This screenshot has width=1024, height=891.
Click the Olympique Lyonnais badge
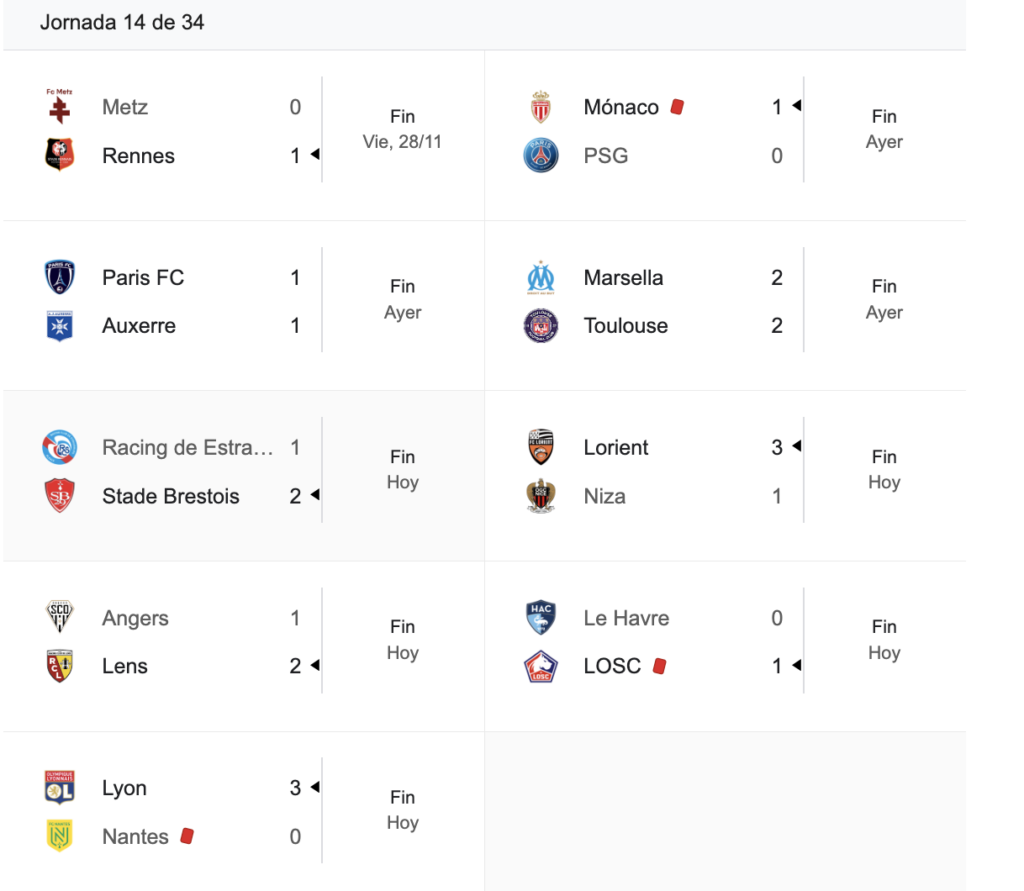tap(60, 787)
